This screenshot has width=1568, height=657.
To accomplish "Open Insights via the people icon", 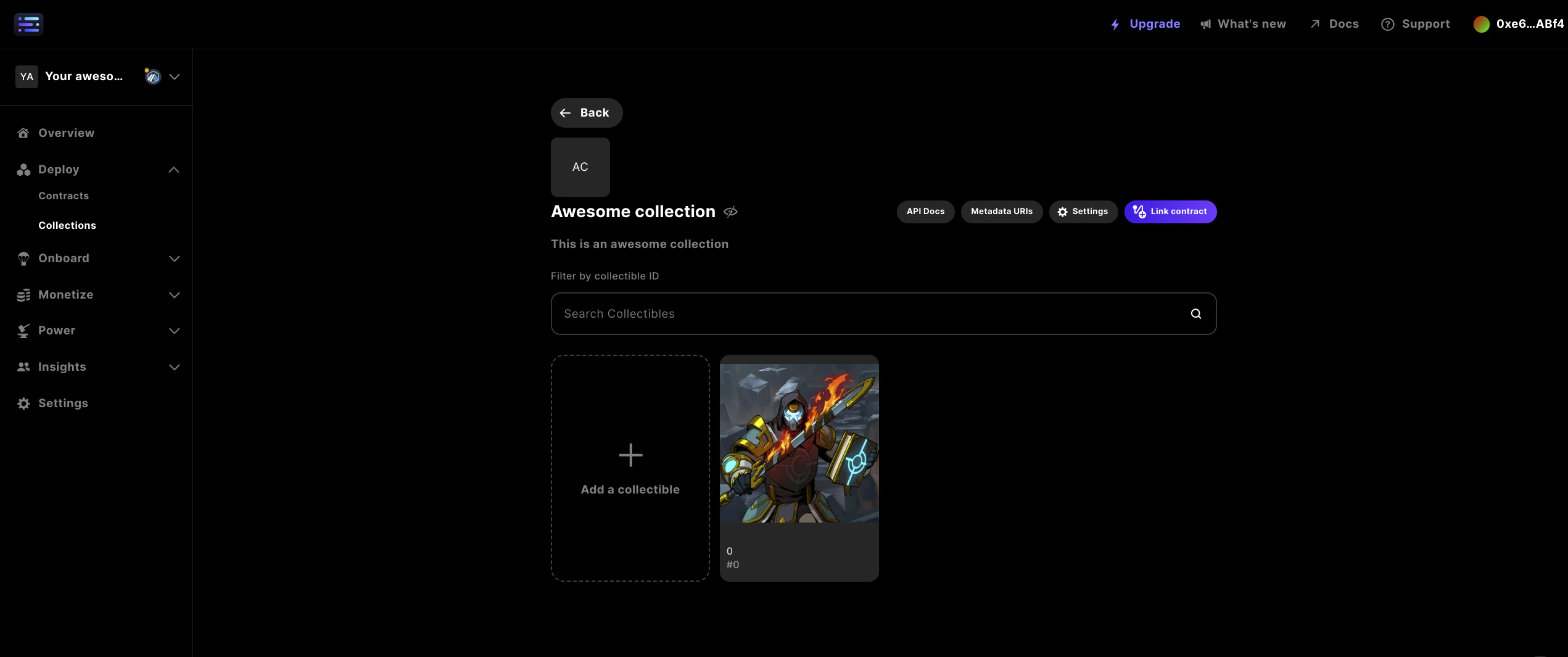I will (23, 367).
